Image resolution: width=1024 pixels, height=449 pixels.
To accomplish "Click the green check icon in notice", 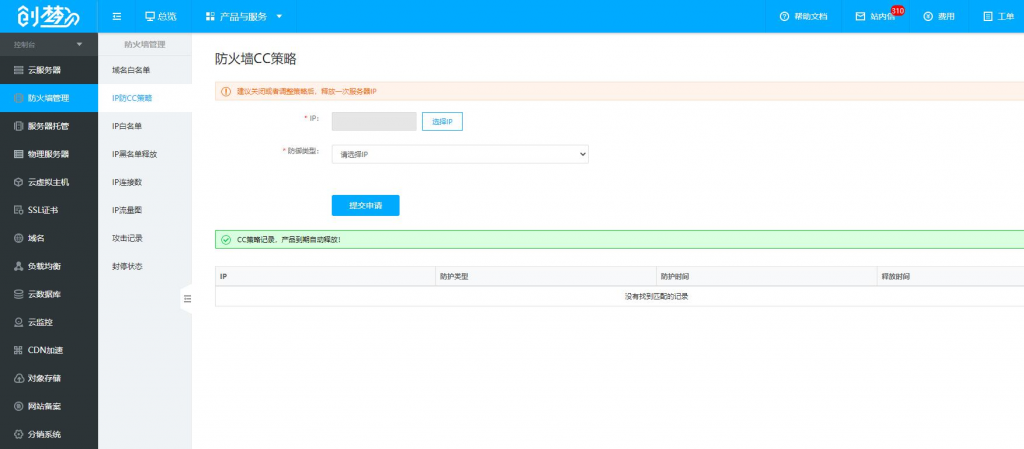I will (x=226, y=240).
